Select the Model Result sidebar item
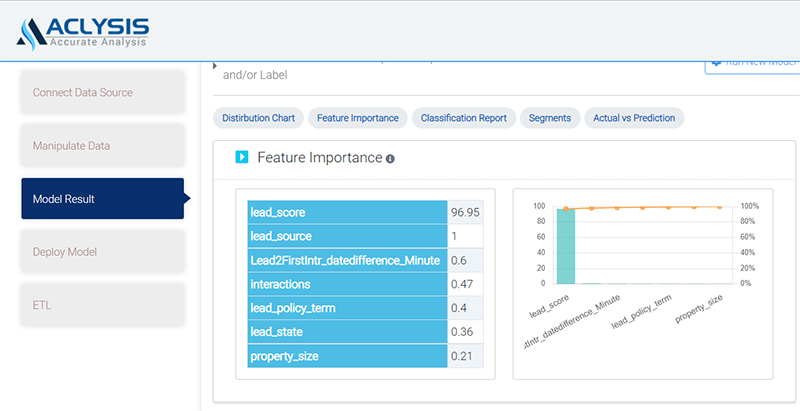Screen dimensions: 800x411 103,199
